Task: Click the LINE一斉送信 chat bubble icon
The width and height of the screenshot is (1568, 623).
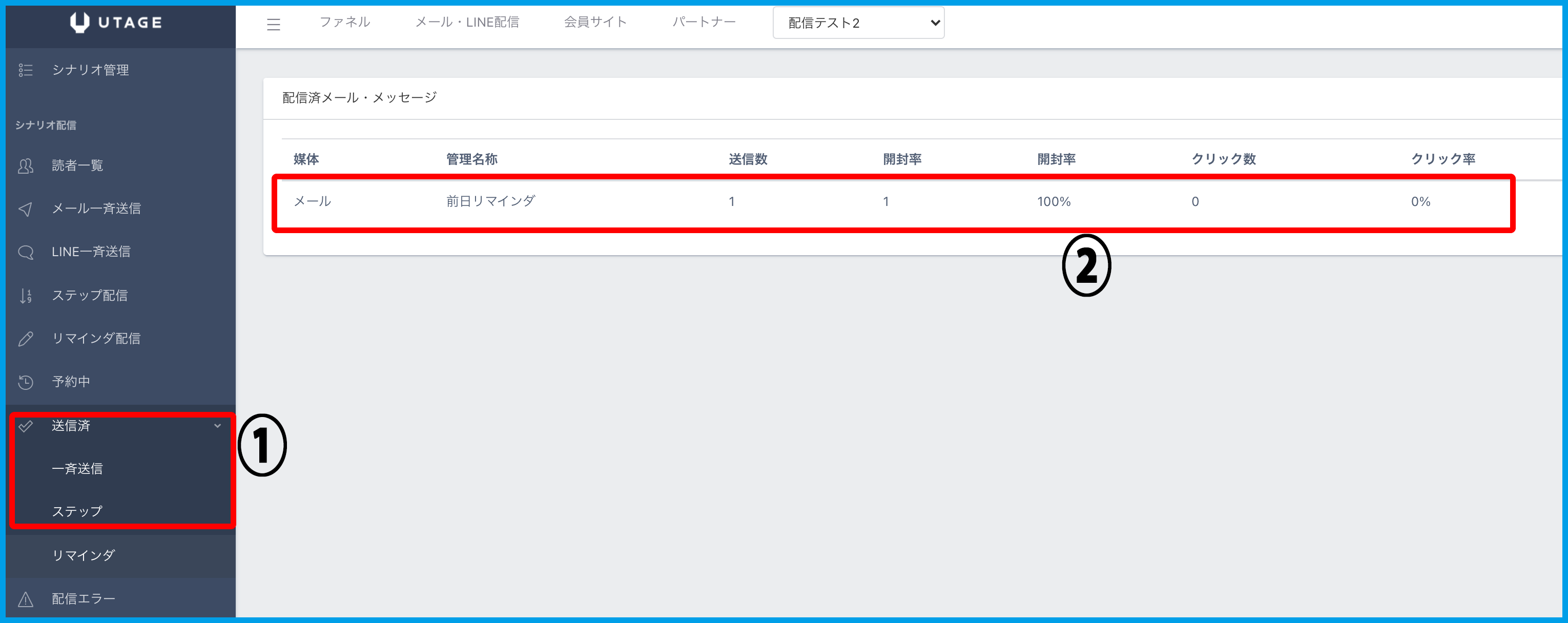Action: [x=26, y=252]
